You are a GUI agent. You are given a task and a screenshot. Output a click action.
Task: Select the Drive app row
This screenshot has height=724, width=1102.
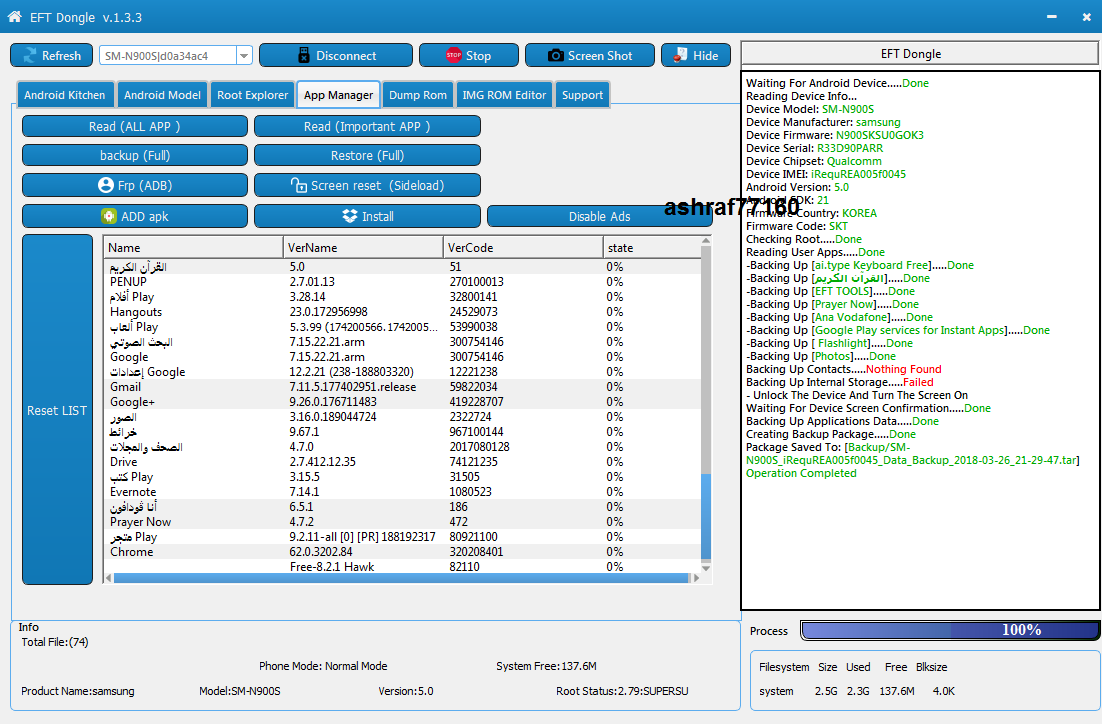tap(403, 462)
